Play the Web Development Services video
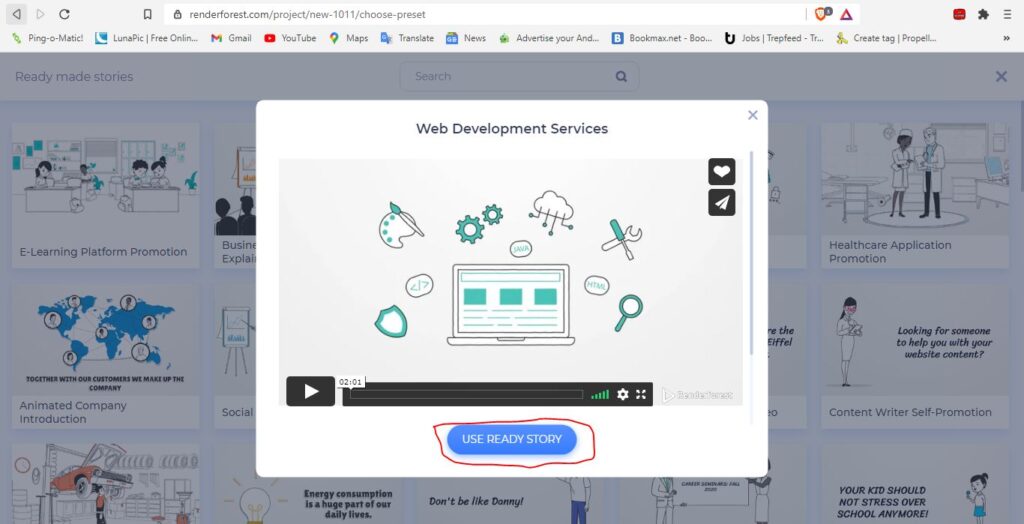The image size is (1024, 524). pyautogui.click(x=311, y=391)
